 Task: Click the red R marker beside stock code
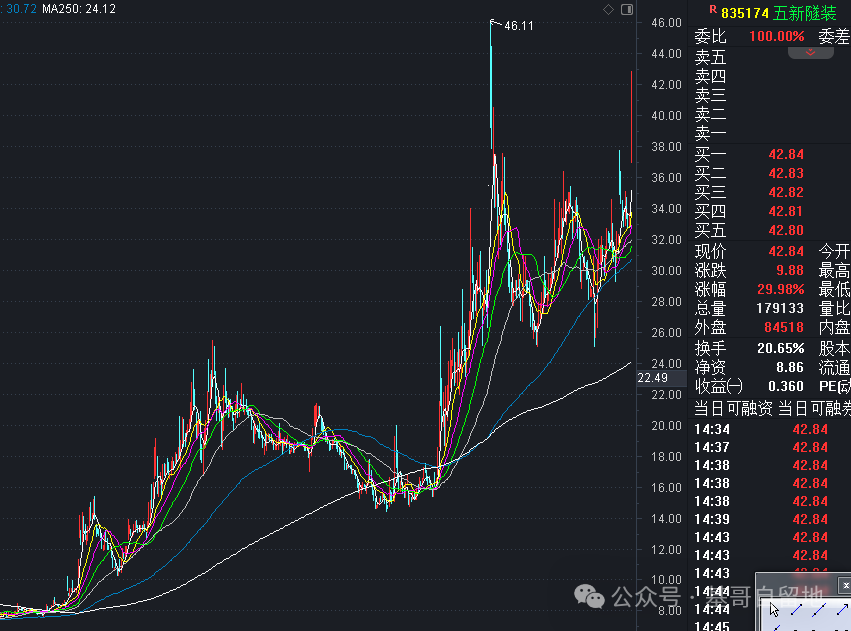(x=712, y=11)
